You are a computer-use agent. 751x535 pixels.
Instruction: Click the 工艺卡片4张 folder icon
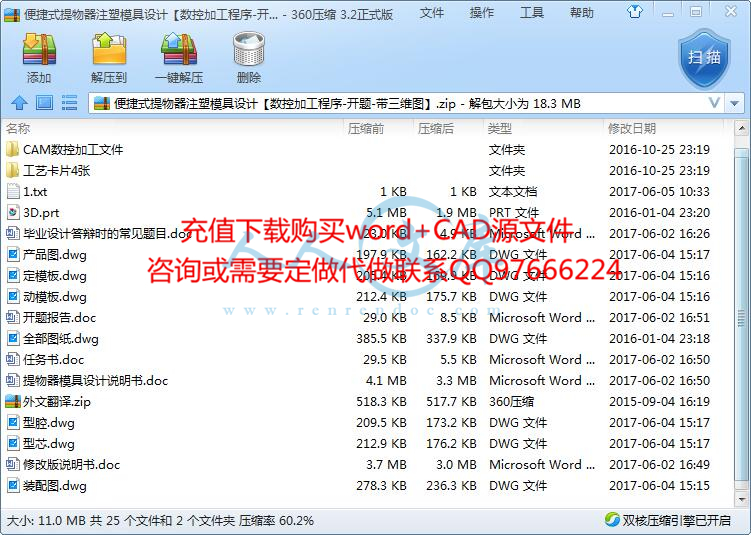[13, 171]
